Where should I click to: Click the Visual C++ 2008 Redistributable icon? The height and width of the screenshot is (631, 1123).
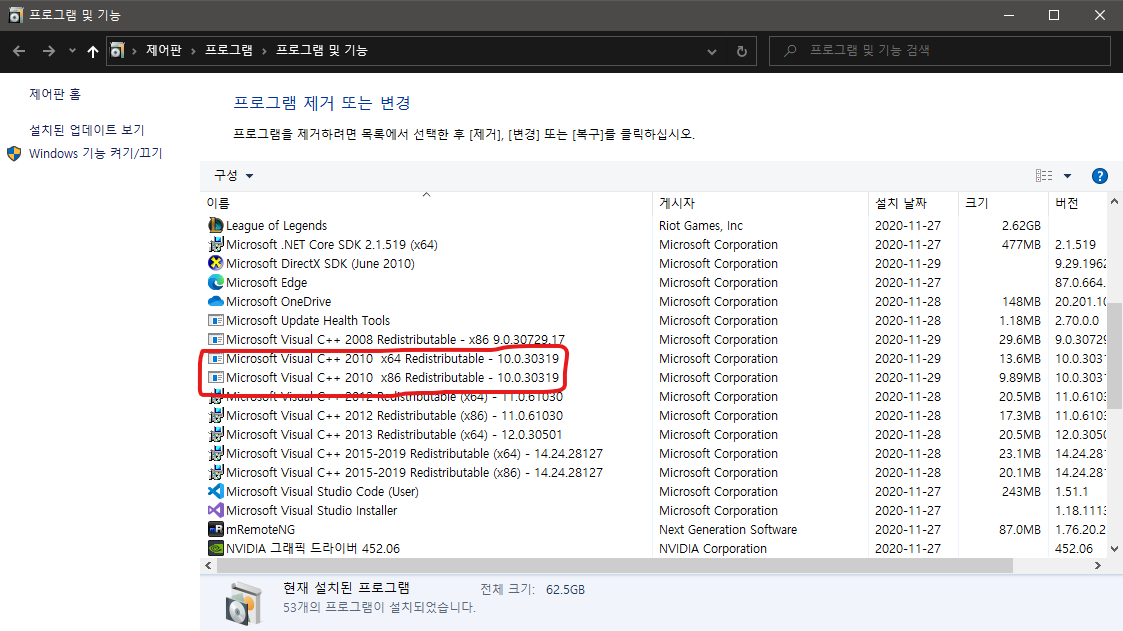point(216,339)
